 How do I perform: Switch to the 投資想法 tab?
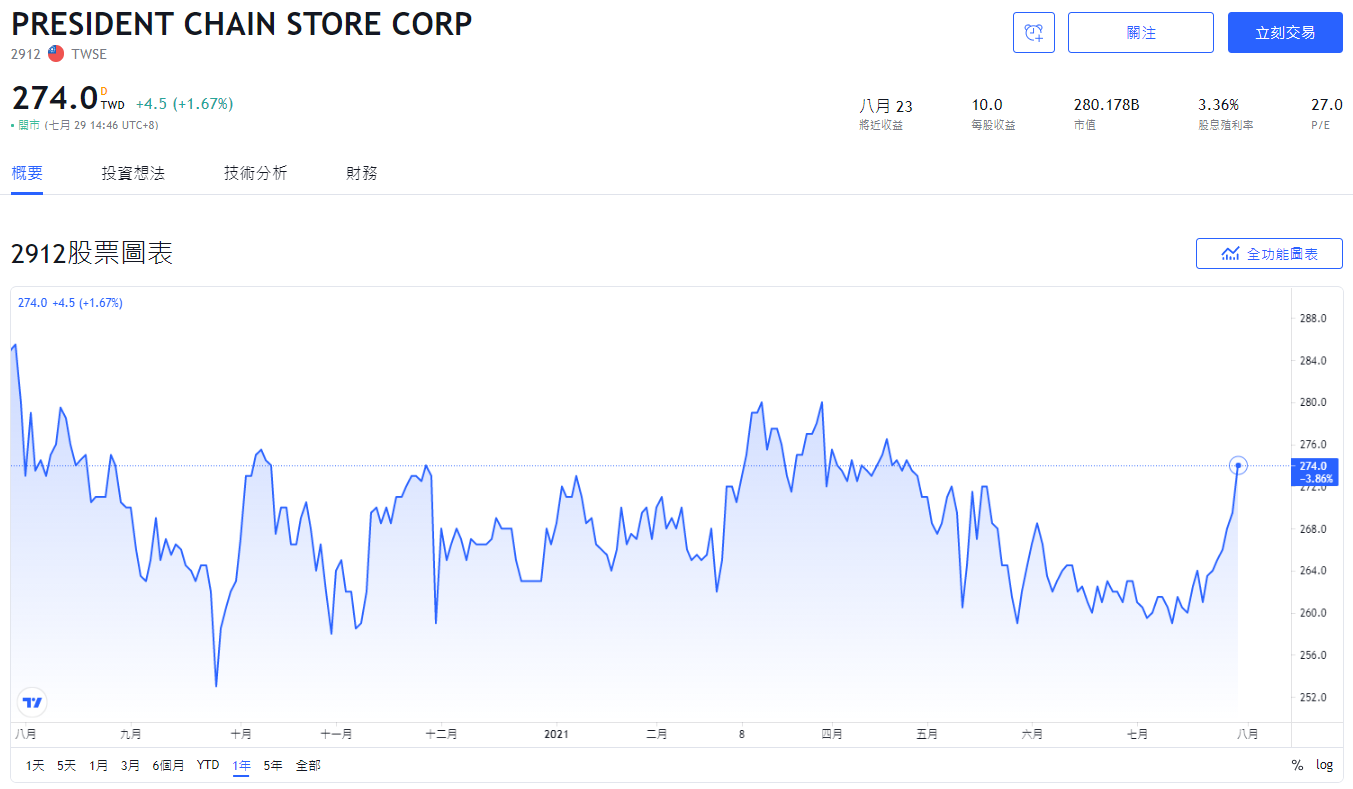133,173
